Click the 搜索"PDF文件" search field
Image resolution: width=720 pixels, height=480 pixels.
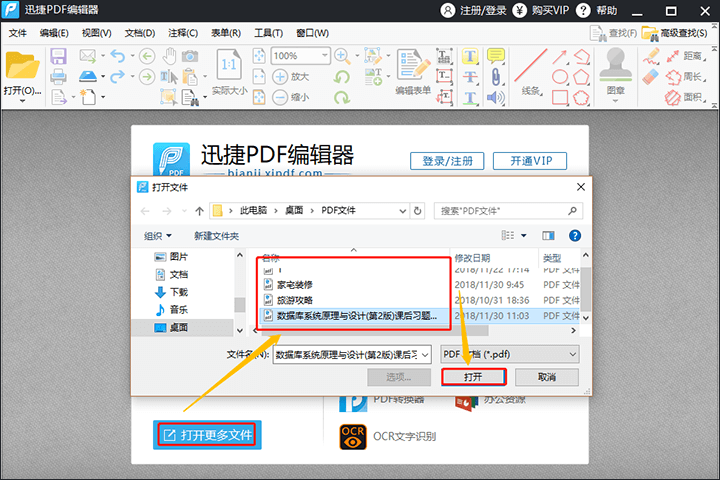tap(506, 211)
